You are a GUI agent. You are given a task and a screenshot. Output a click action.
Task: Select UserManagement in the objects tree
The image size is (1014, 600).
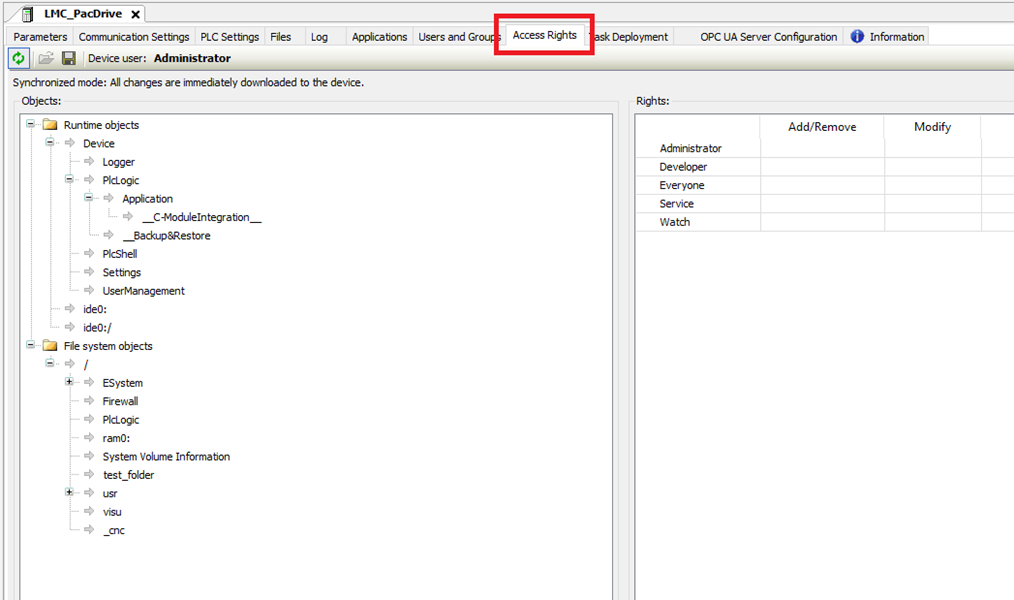click(143, 291)
